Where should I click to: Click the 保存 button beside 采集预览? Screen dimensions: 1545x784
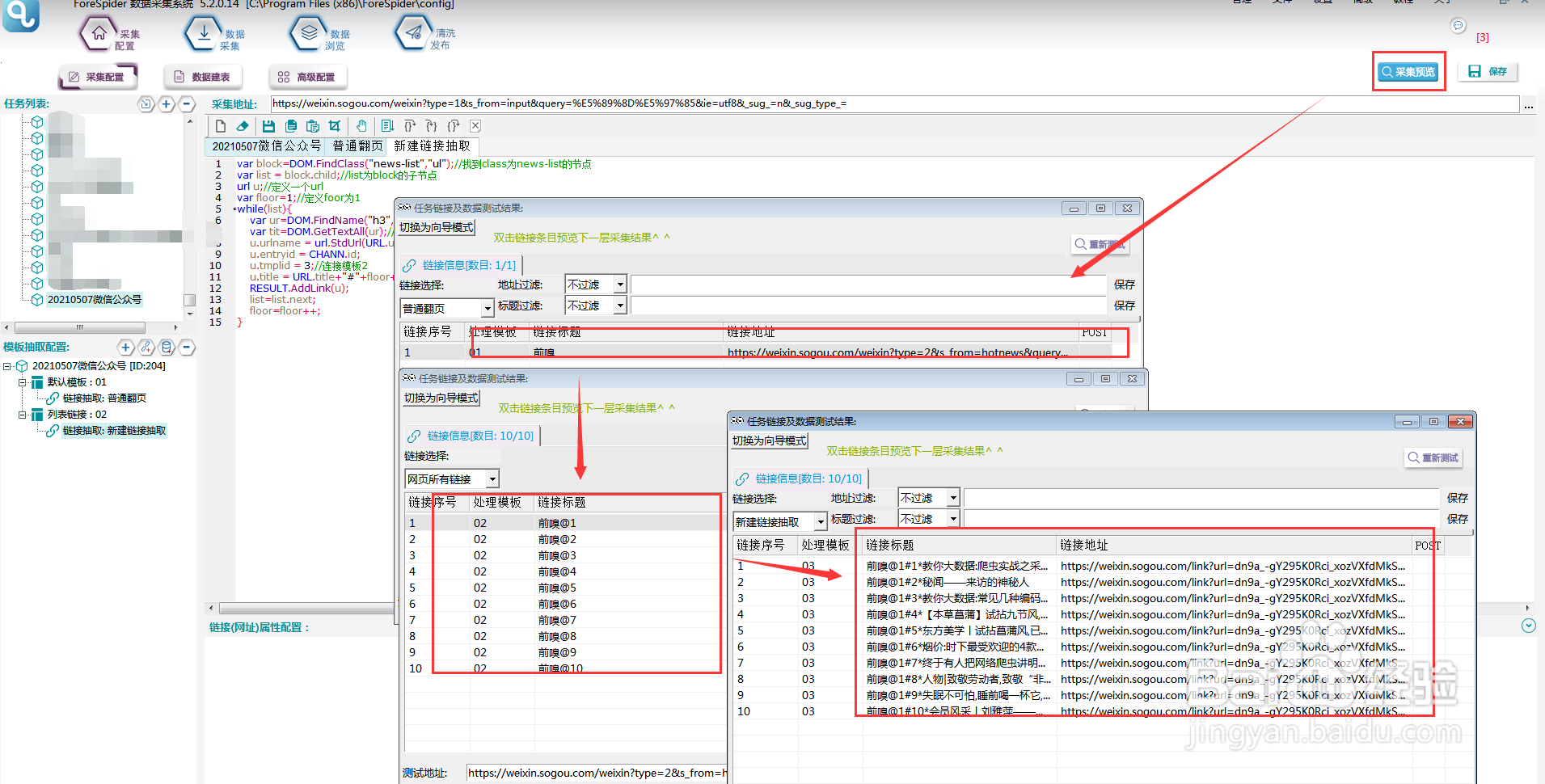coord(1488,71)
